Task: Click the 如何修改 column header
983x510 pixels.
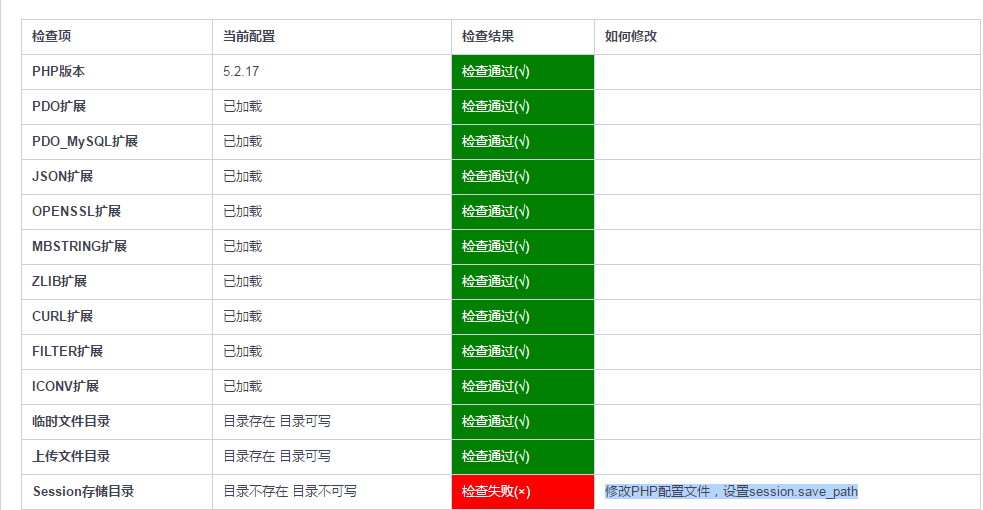Action: point(631,36)
